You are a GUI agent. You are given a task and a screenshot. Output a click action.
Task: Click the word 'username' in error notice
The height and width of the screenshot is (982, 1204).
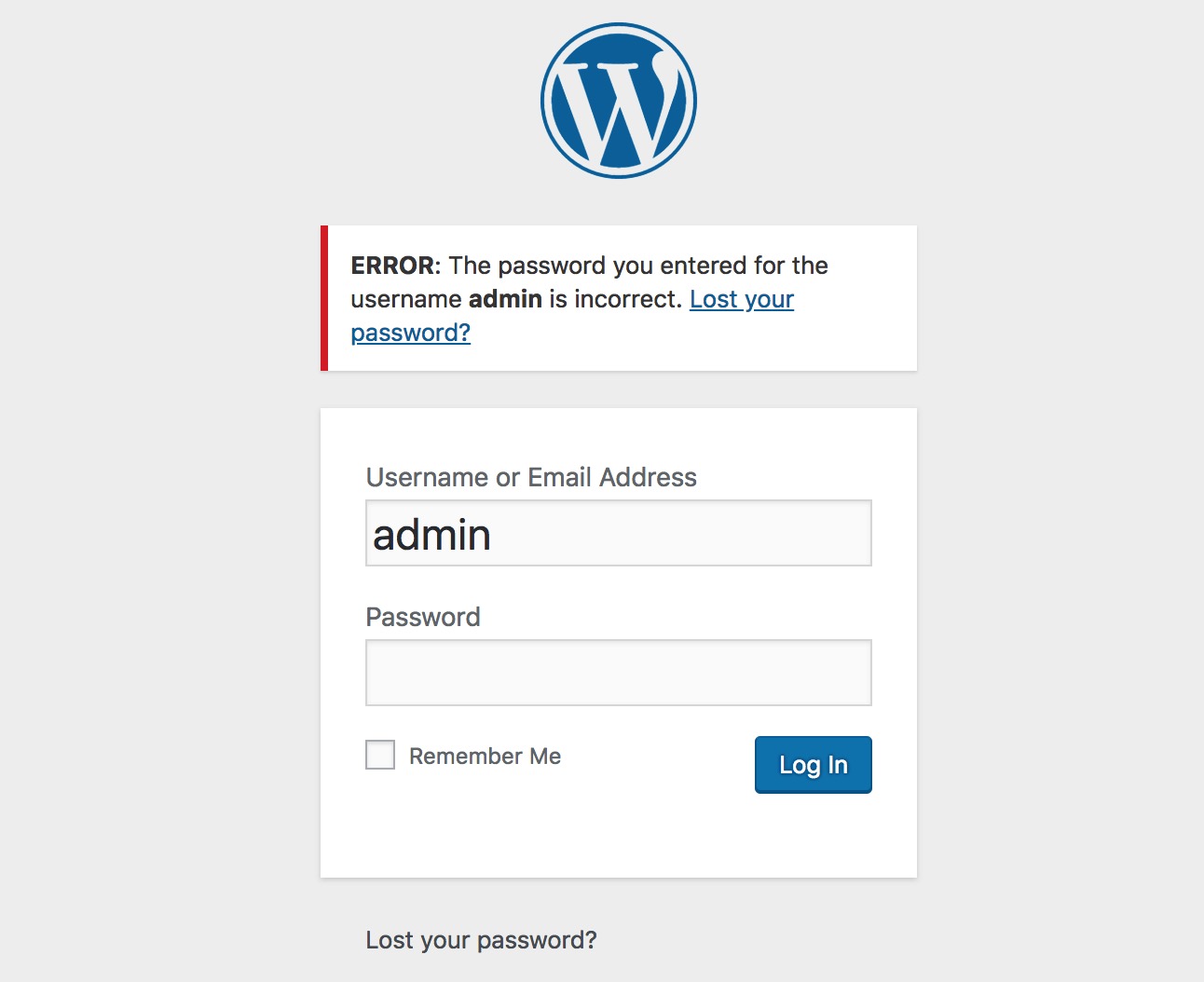point(405,299)
